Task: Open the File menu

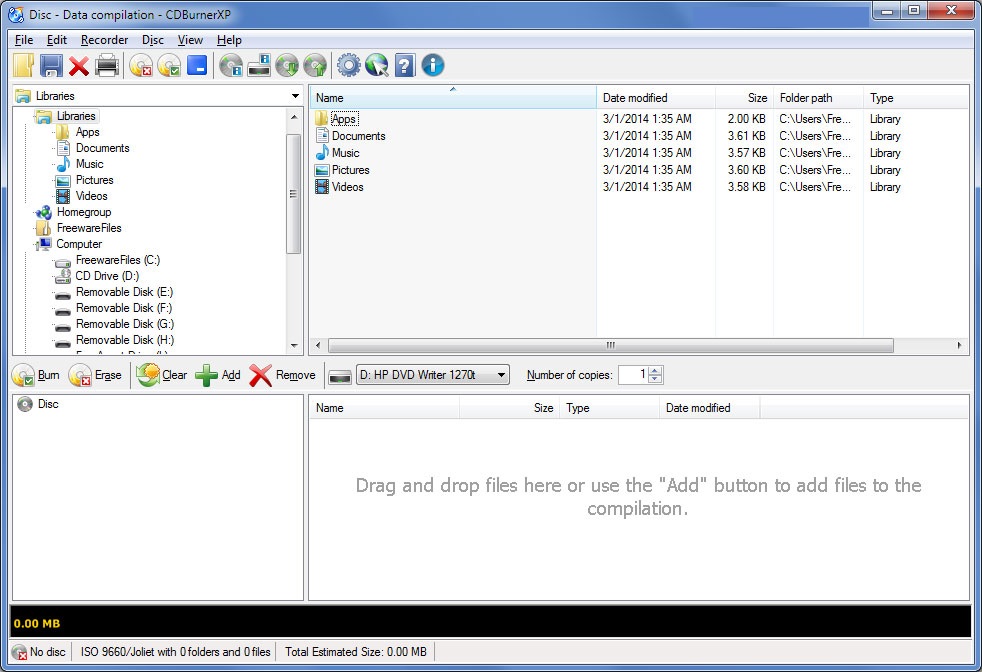Action: pos(24,40)
